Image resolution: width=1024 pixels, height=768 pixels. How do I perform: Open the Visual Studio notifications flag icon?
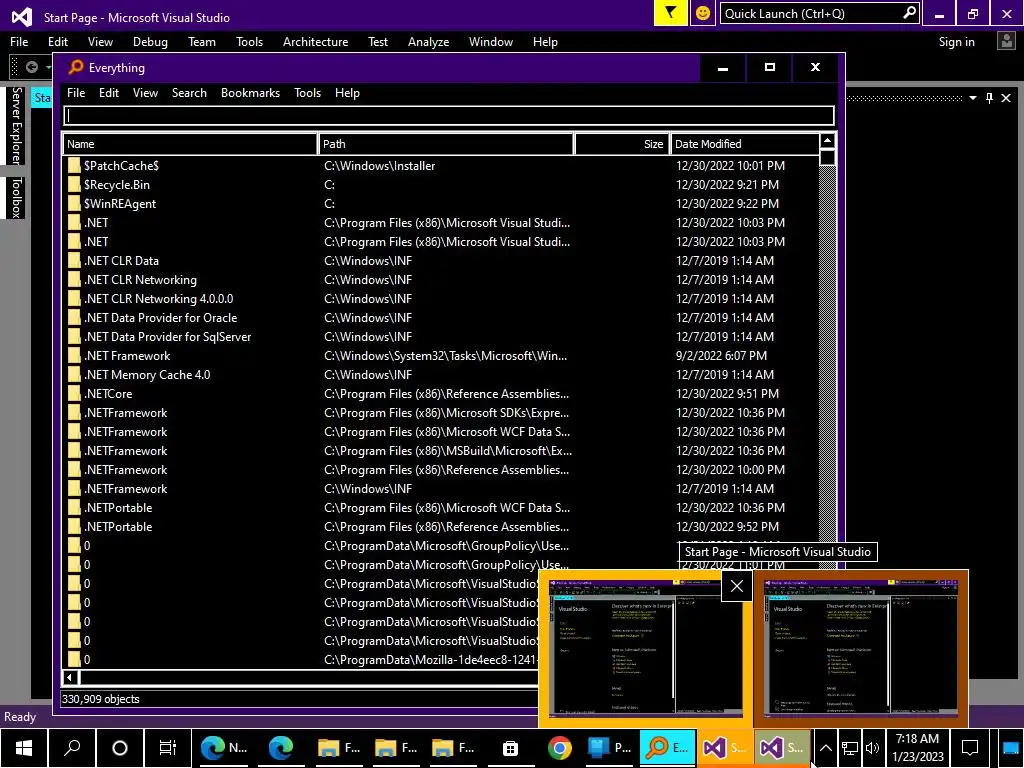pyautogui.click(x=670, y=13)
